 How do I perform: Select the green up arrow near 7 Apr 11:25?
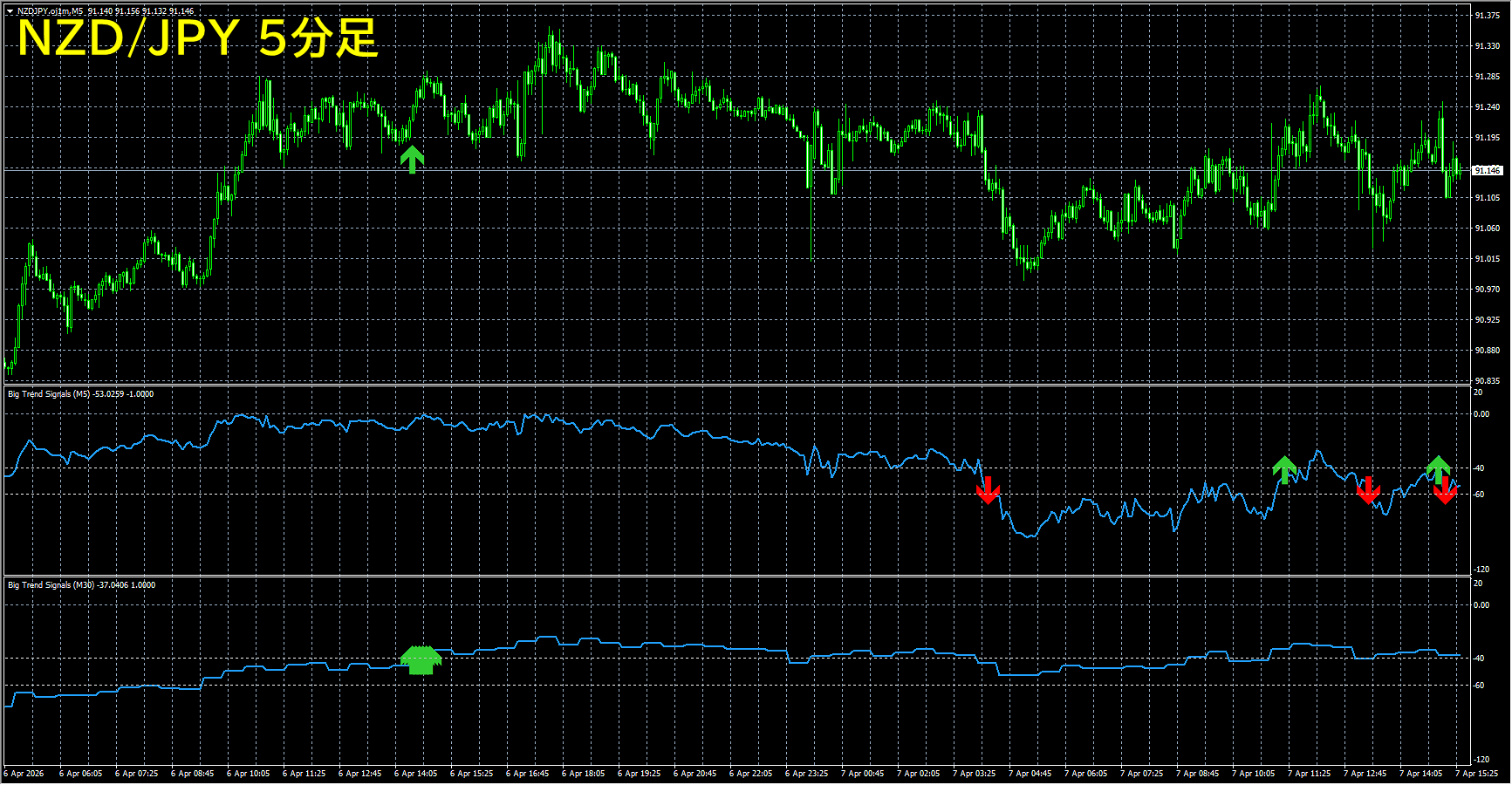1283,469
